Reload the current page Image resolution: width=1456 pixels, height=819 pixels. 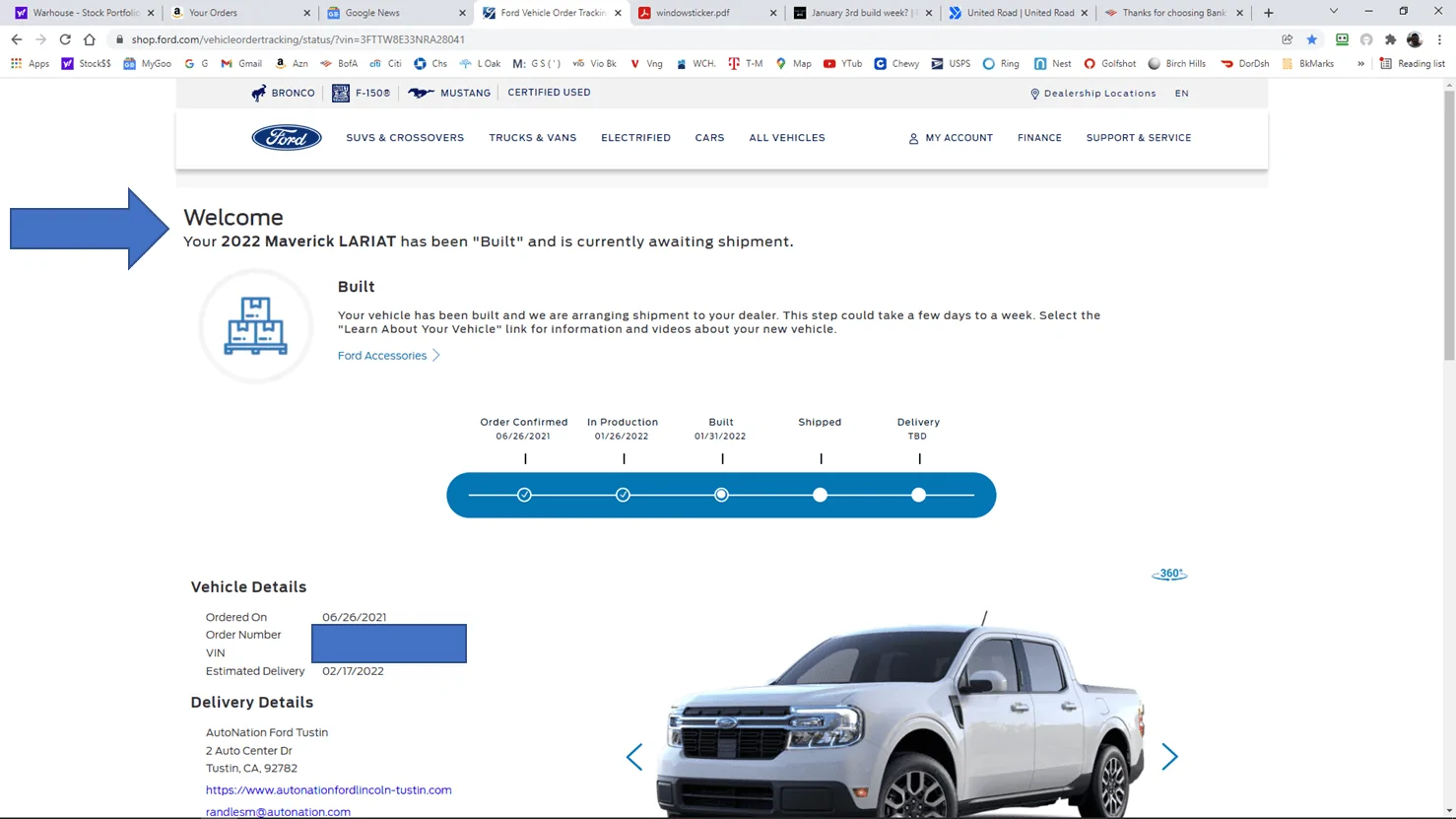tap(65, 39)
